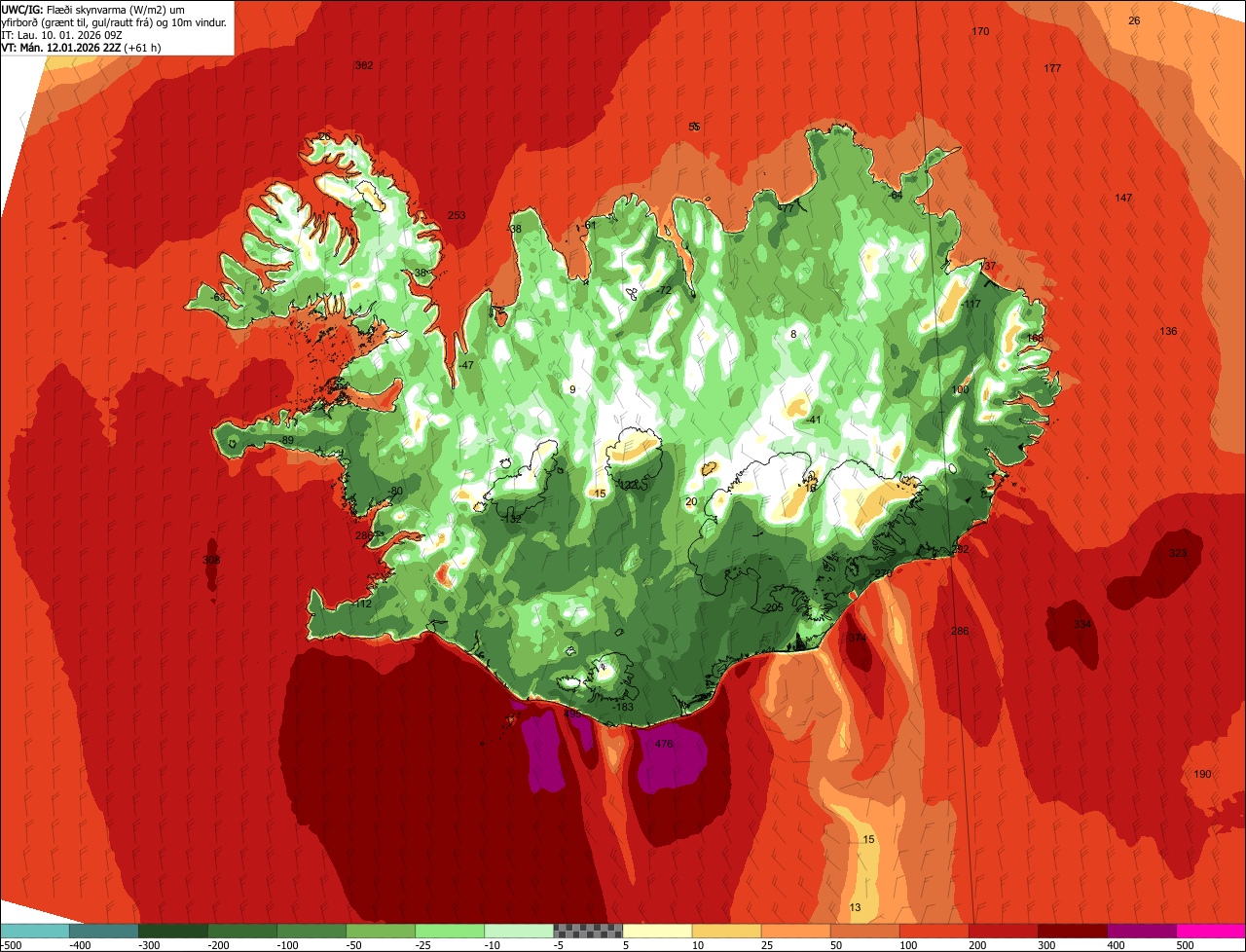Click the map value 61

590,225
